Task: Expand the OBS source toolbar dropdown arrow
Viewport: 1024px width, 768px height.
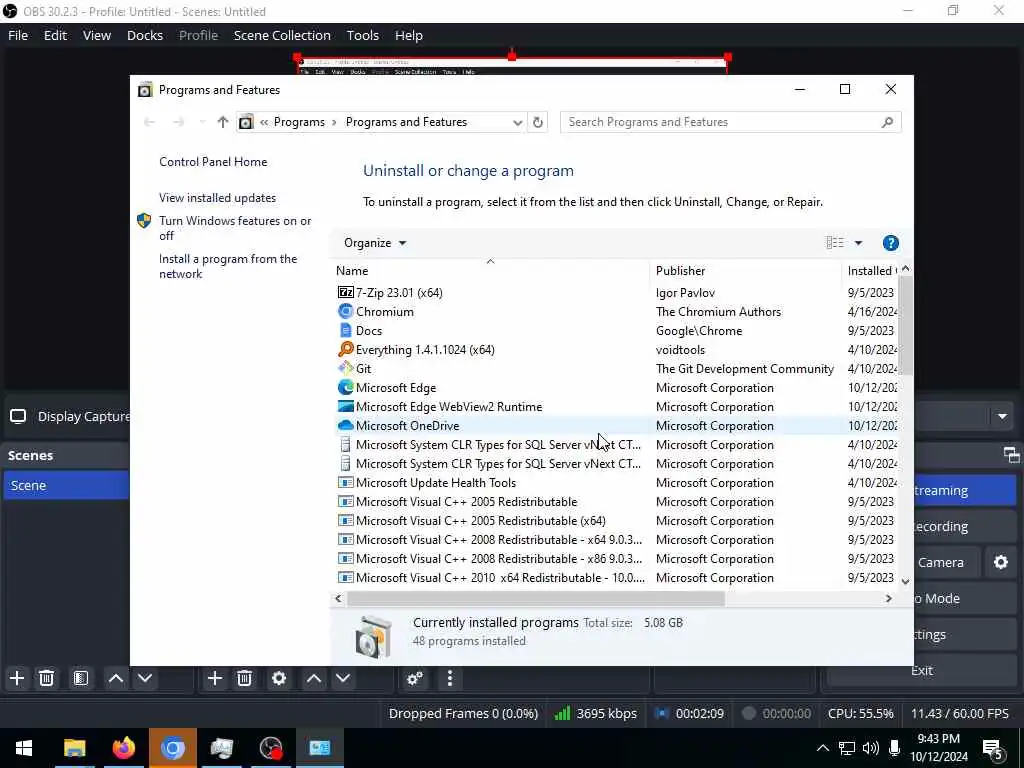Action: click(1002, 417)
